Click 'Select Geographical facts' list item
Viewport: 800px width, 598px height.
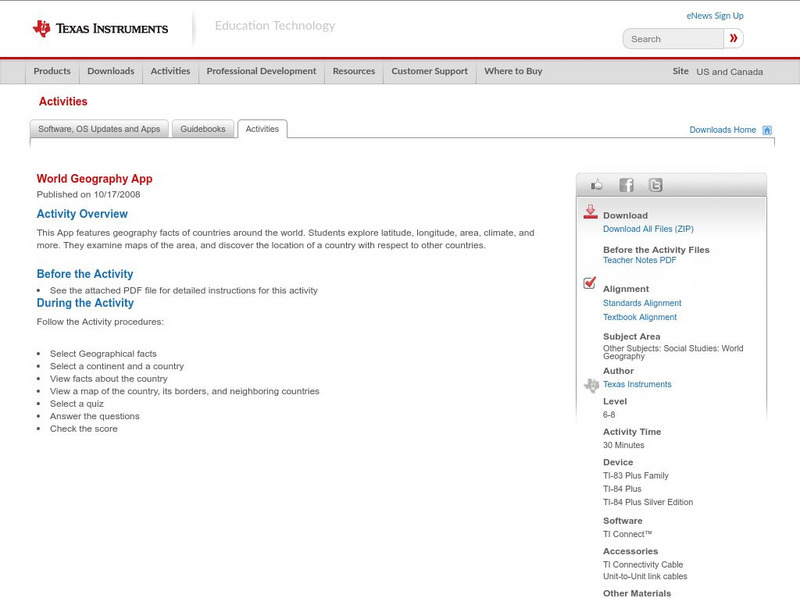click(103, 354)
